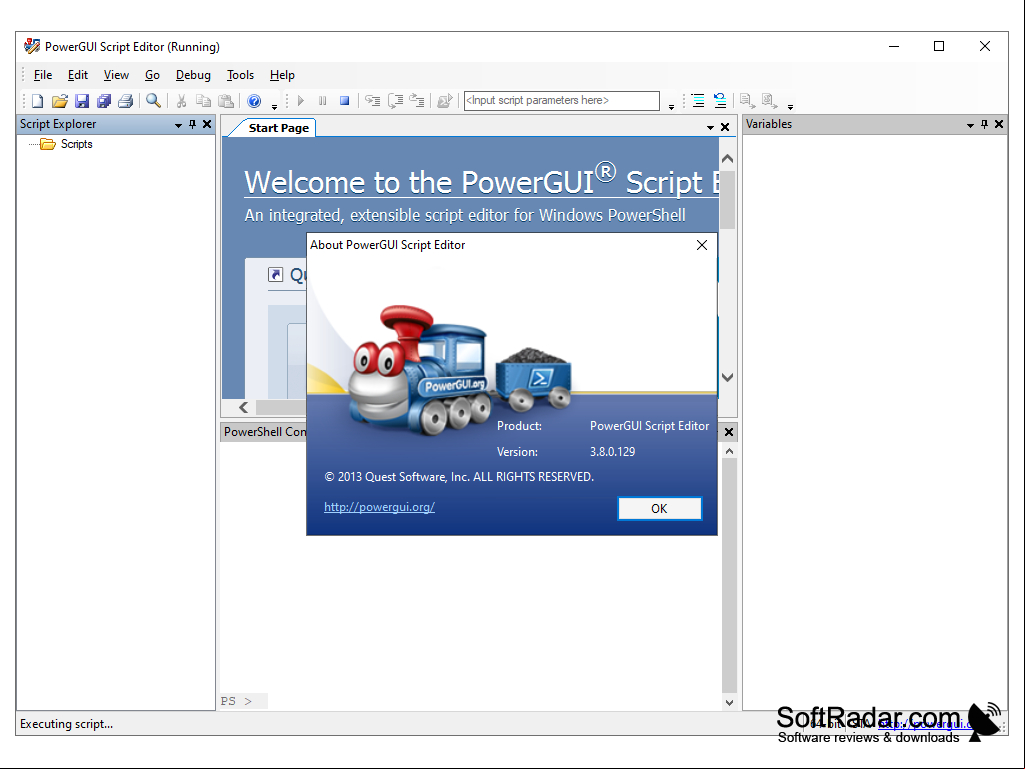
Task: Open the Debug menu
Action: (x=193, y=75)
